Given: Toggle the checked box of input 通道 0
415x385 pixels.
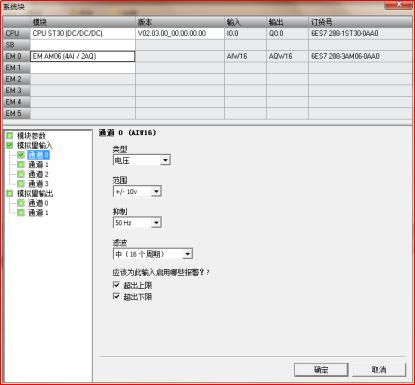Looking at the screenshot, I should (x=21, y=155).
